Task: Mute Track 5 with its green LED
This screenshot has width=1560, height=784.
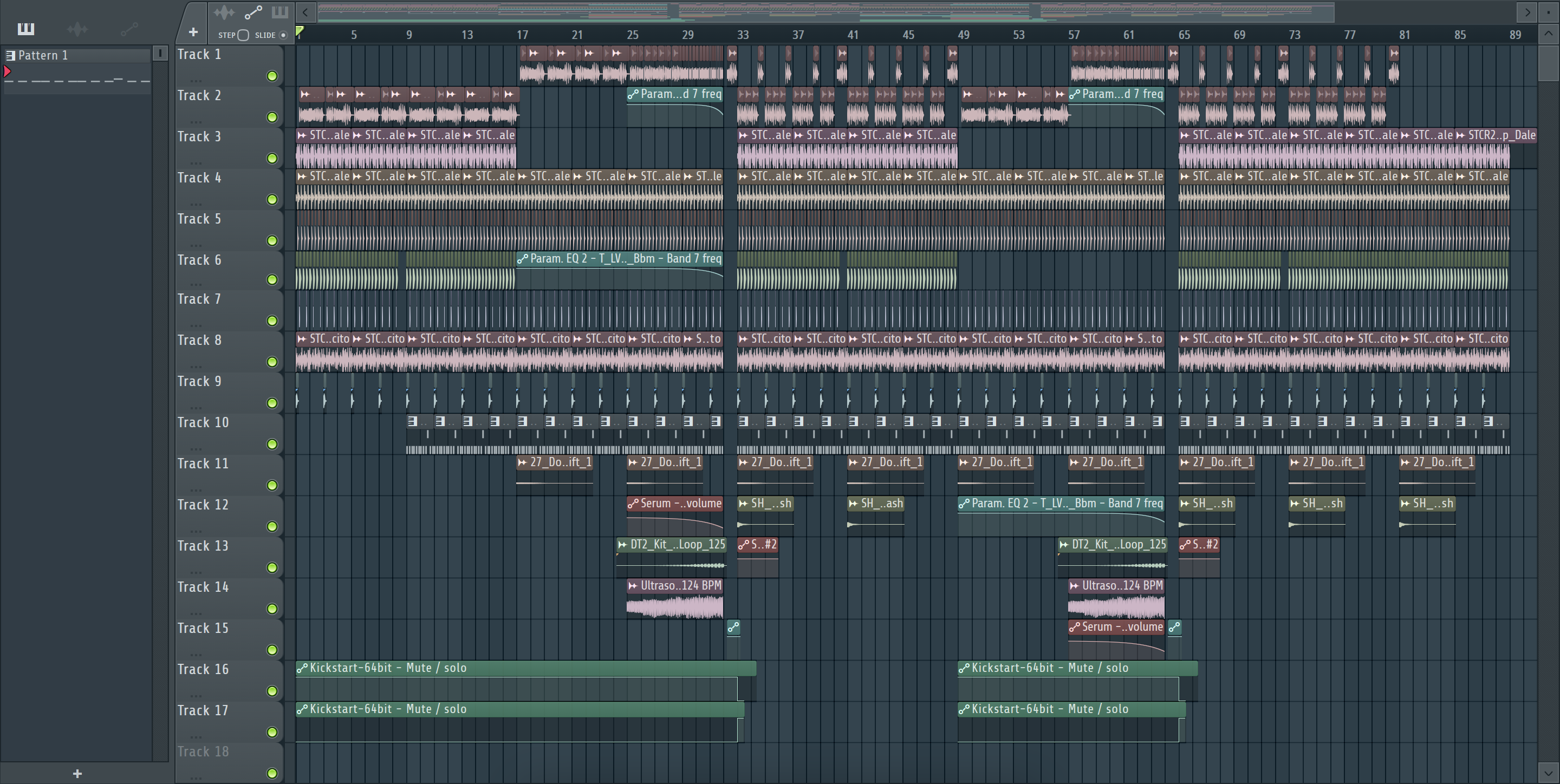Action: (272, 241)
